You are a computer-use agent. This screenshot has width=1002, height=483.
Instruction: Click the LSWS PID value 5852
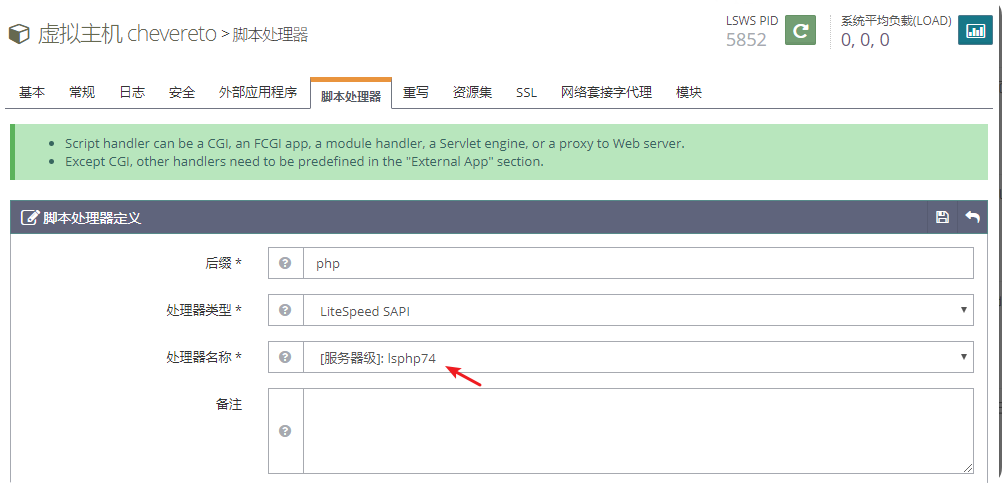click(x=746, y=40)
